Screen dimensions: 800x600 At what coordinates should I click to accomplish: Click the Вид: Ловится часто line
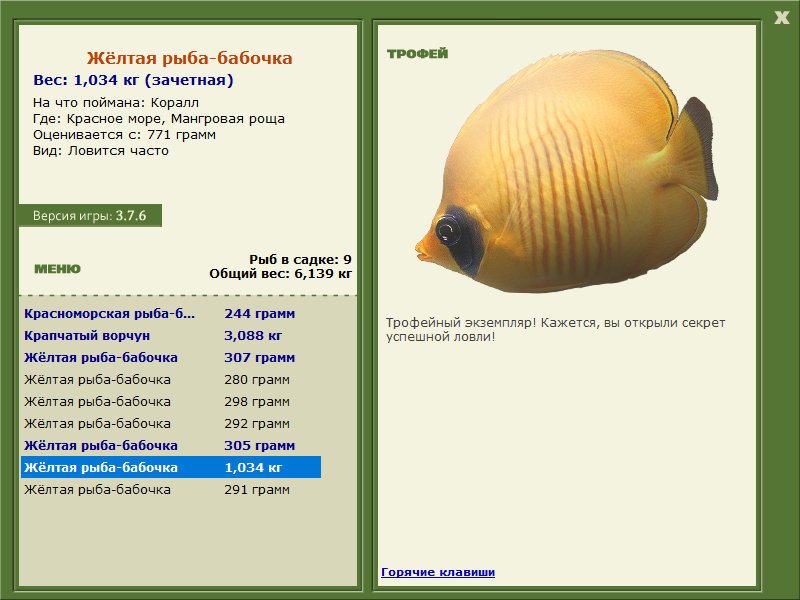[101, 151]
